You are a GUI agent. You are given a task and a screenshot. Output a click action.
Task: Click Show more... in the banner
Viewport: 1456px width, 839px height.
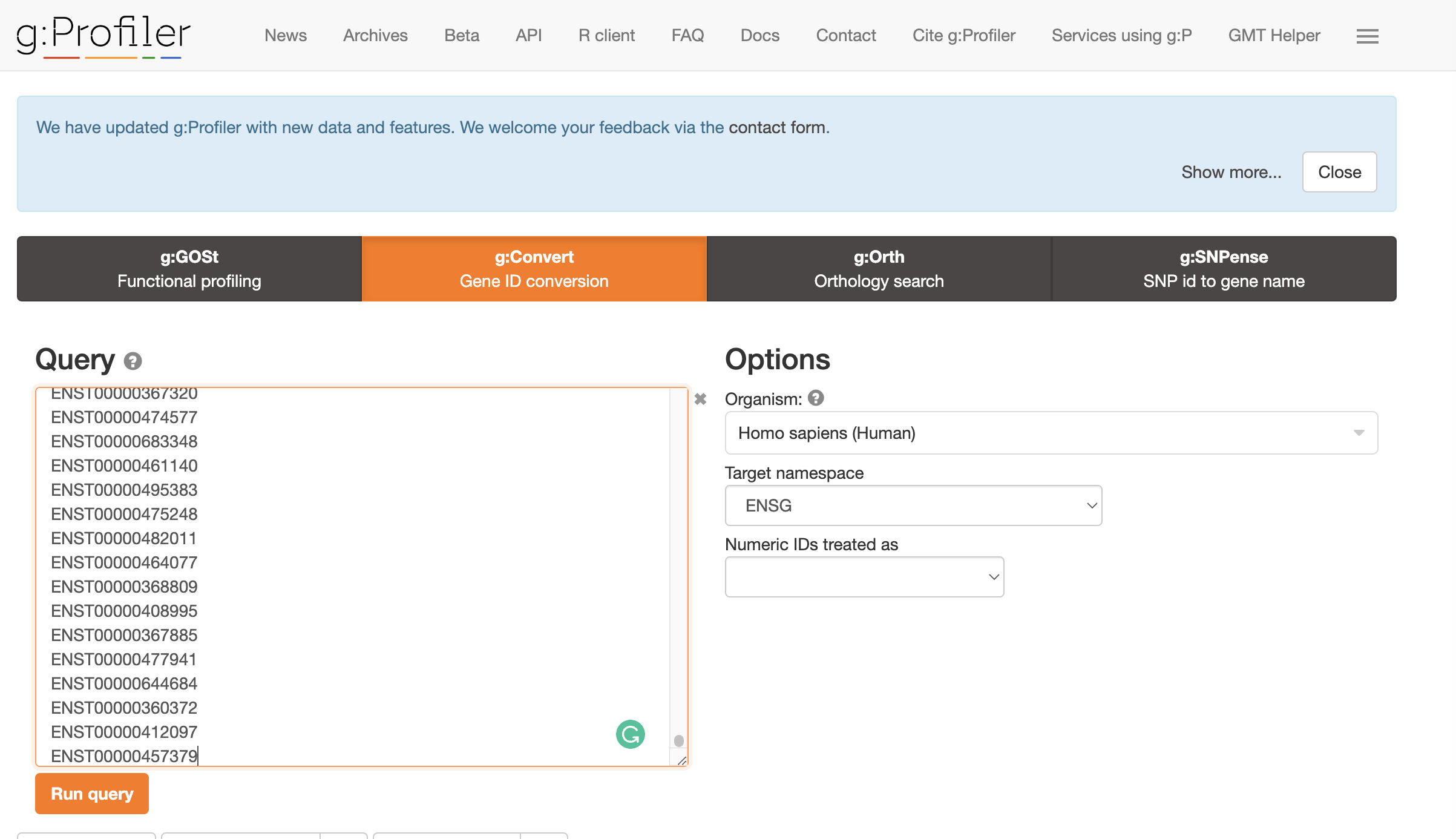tap(1231, 172)
